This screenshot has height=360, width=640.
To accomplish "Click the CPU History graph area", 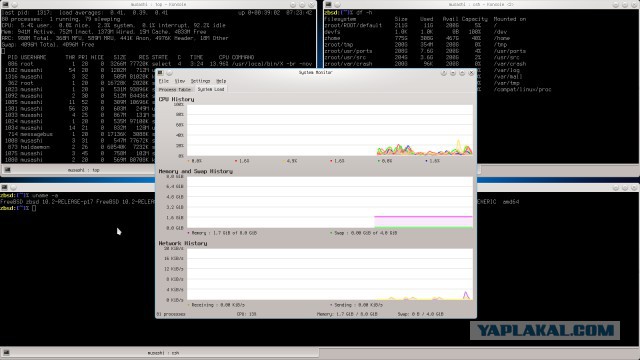I will (x=330, y=130).
